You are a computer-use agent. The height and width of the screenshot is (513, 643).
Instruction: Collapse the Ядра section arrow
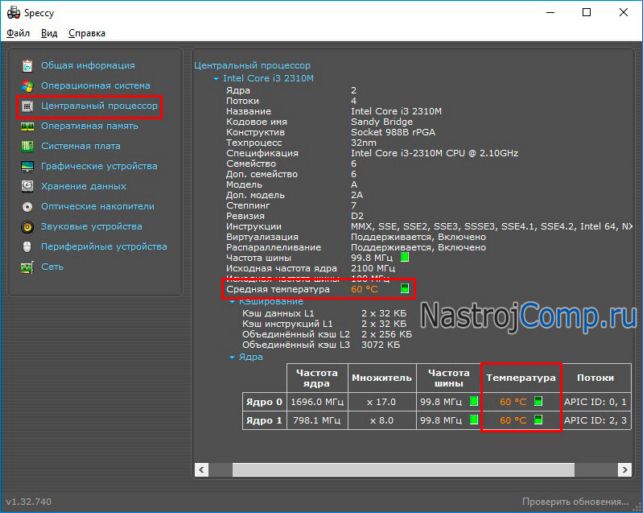pos(232,358)
